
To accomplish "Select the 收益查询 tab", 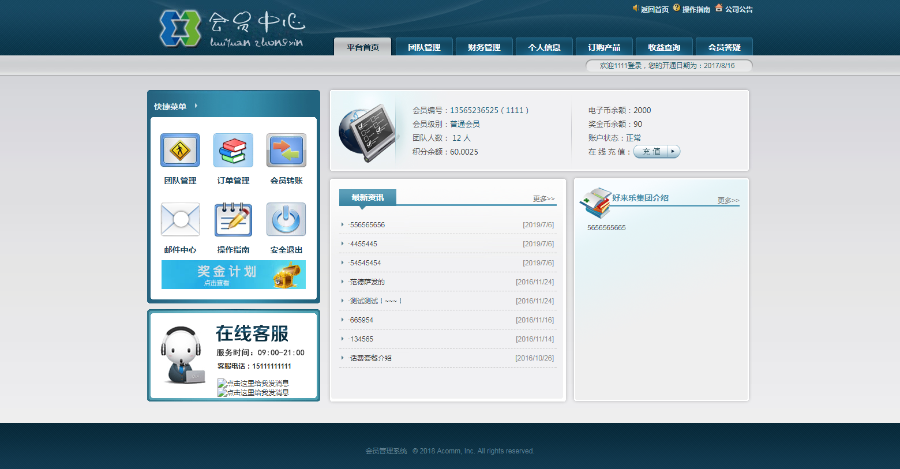I will coord(664,47).
